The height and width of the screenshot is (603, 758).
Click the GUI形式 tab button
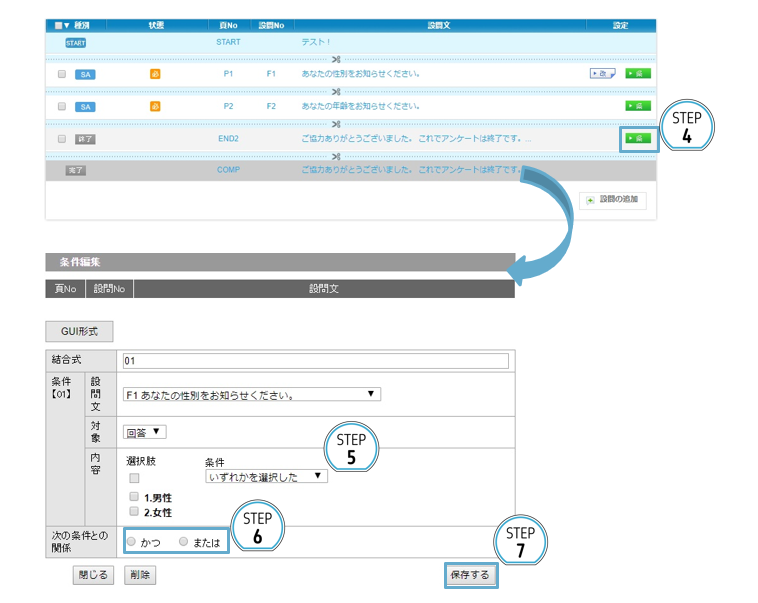[x=79, y=331]
